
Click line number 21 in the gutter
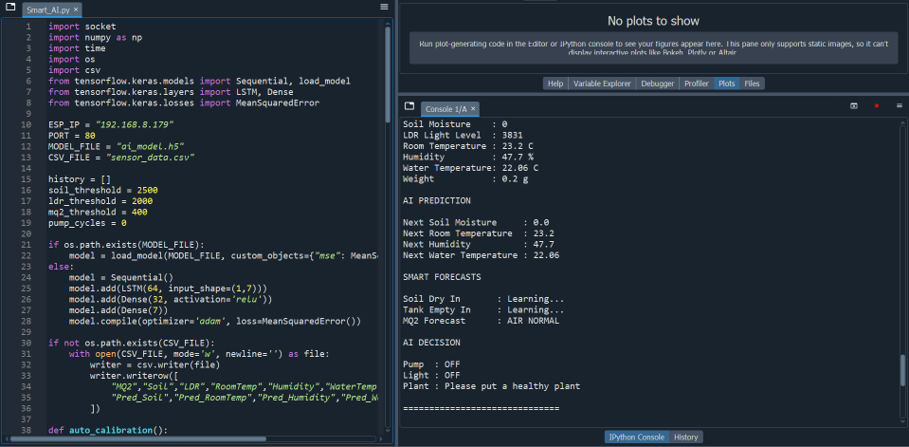[27, 245]
